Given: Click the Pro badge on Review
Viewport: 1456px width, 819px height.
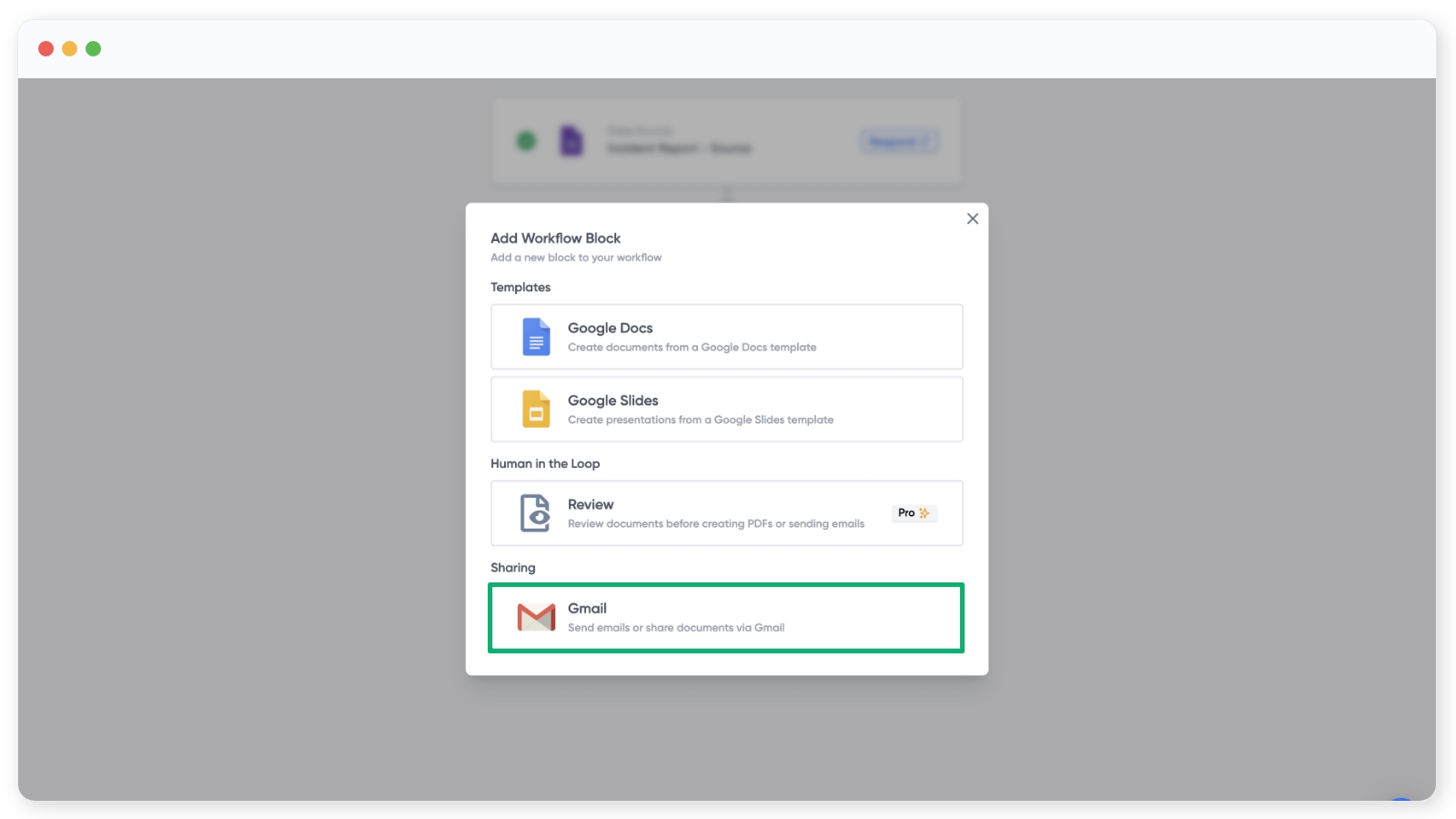Looking at the screenshot, I should click(x=914, y=513).
